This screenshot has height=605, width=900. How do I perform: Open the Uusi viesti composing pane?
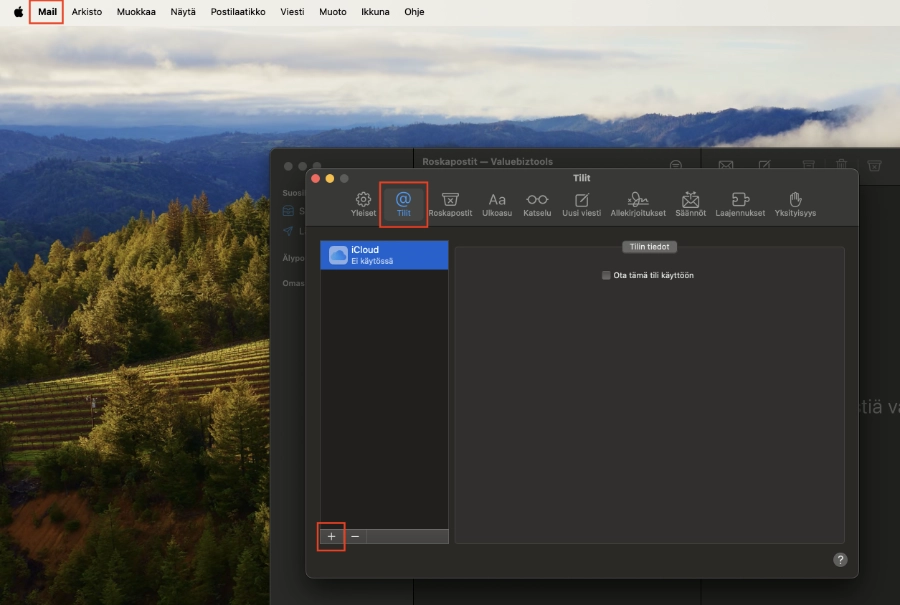[581, 204]
